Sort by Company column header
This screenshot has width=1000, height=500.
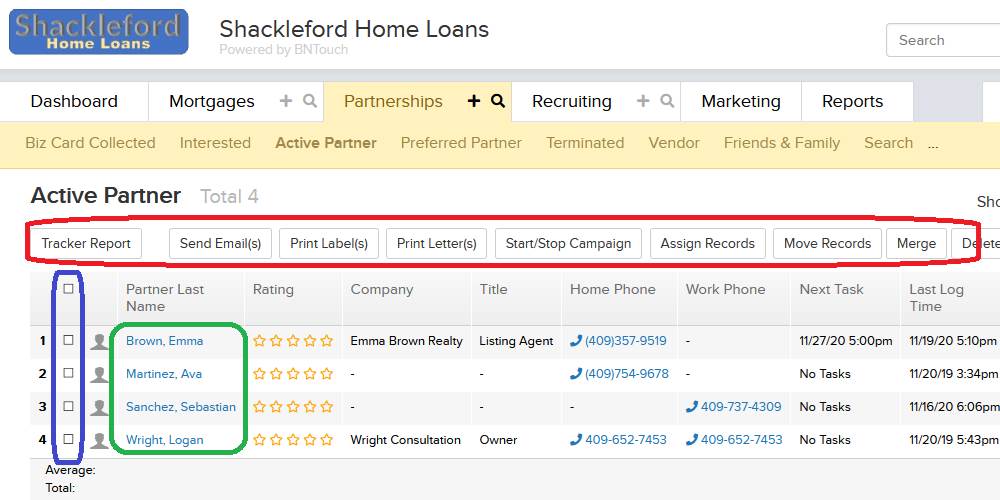pos(382,290)
